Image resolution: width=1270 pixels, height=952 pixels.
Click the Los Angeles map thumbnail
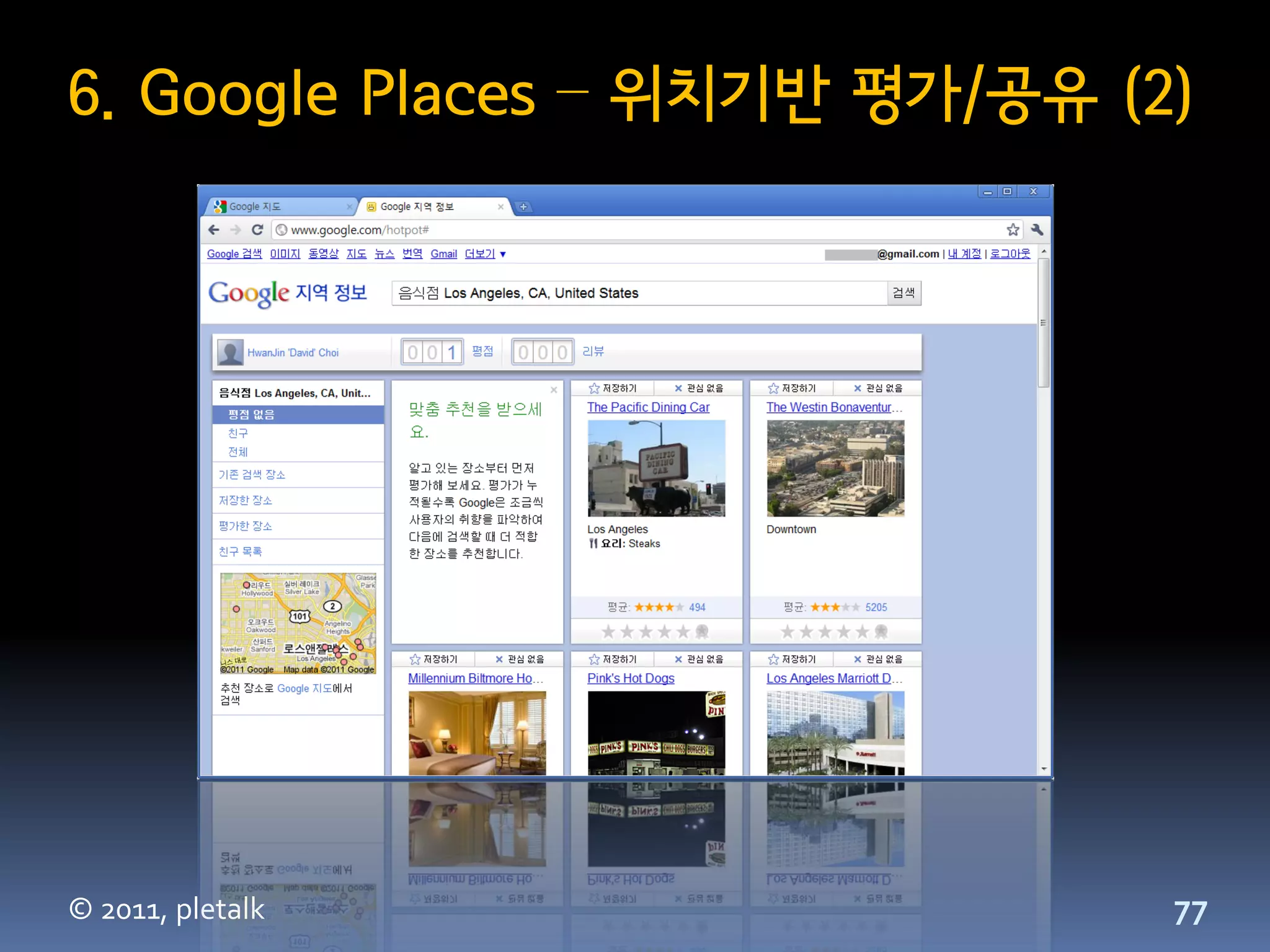298,624
